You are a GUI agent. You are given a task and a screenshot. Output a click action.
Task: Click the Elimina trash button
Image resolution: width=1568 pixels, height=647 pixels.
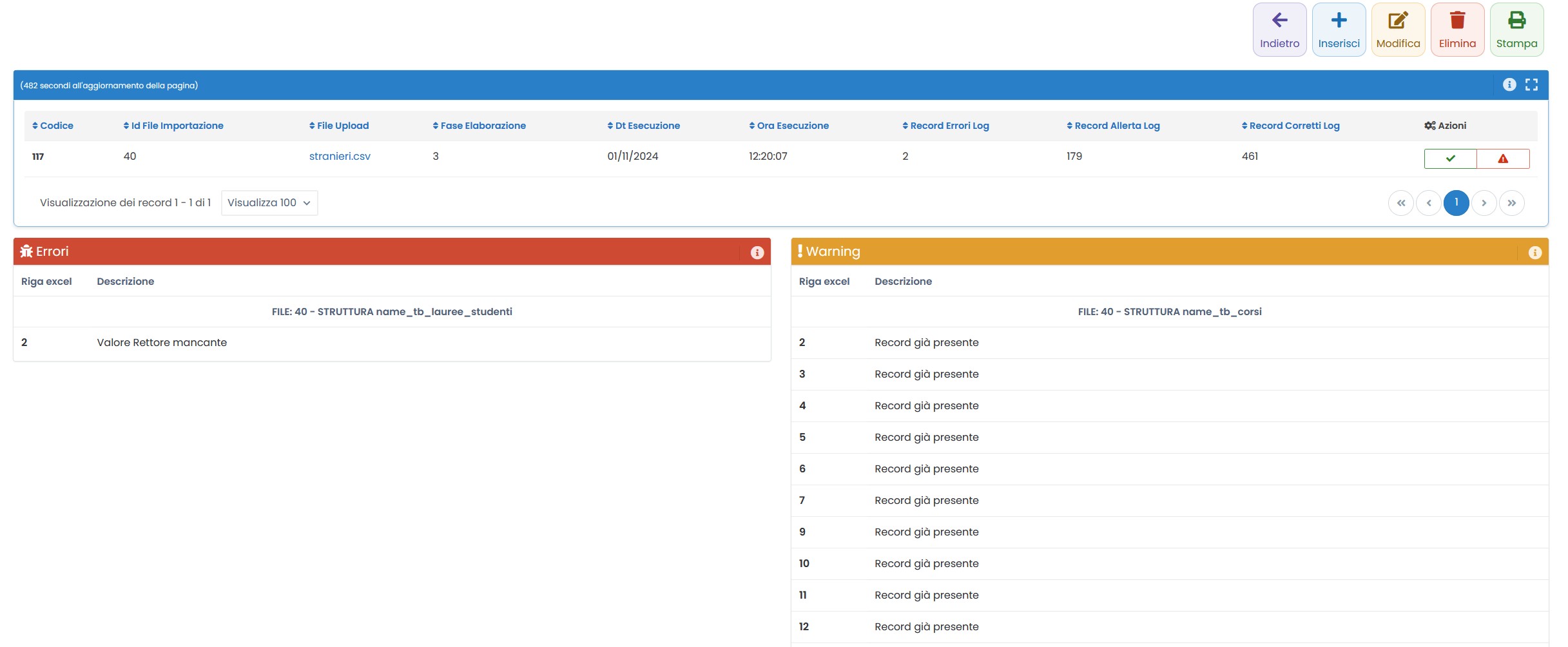1457,30
